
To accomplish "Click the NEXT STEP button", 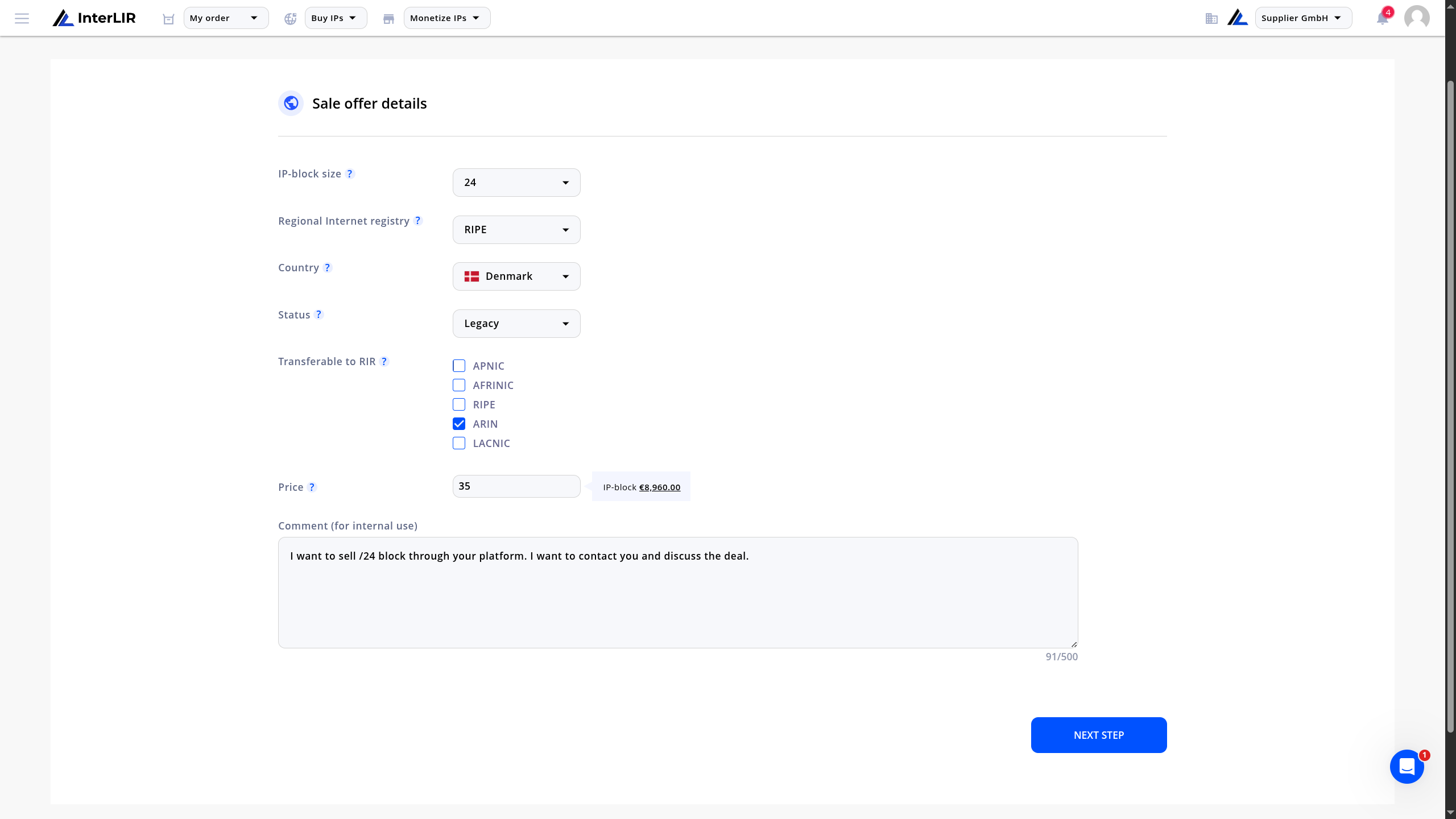I will click(x=1099, y=735).
